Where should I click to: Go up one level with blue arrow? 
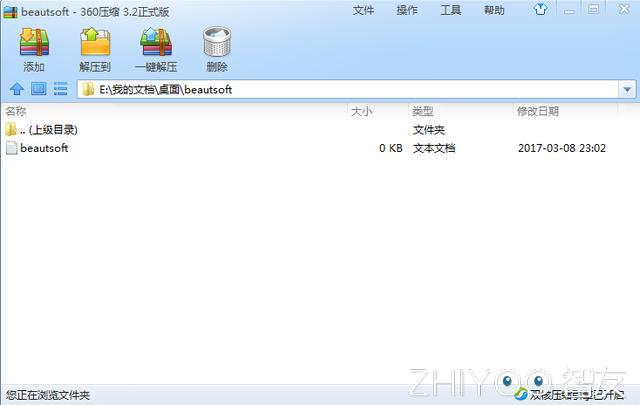(x=17, y=89)
